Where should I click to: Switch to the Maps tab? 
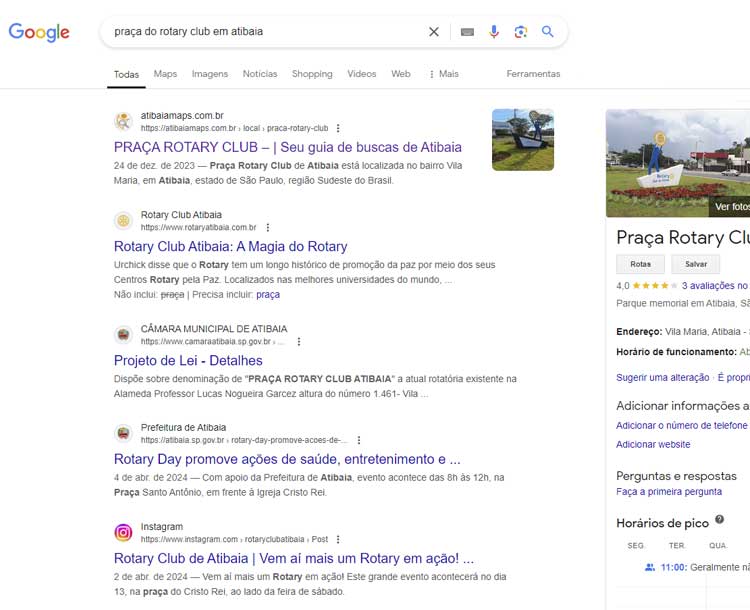point(165,74)
